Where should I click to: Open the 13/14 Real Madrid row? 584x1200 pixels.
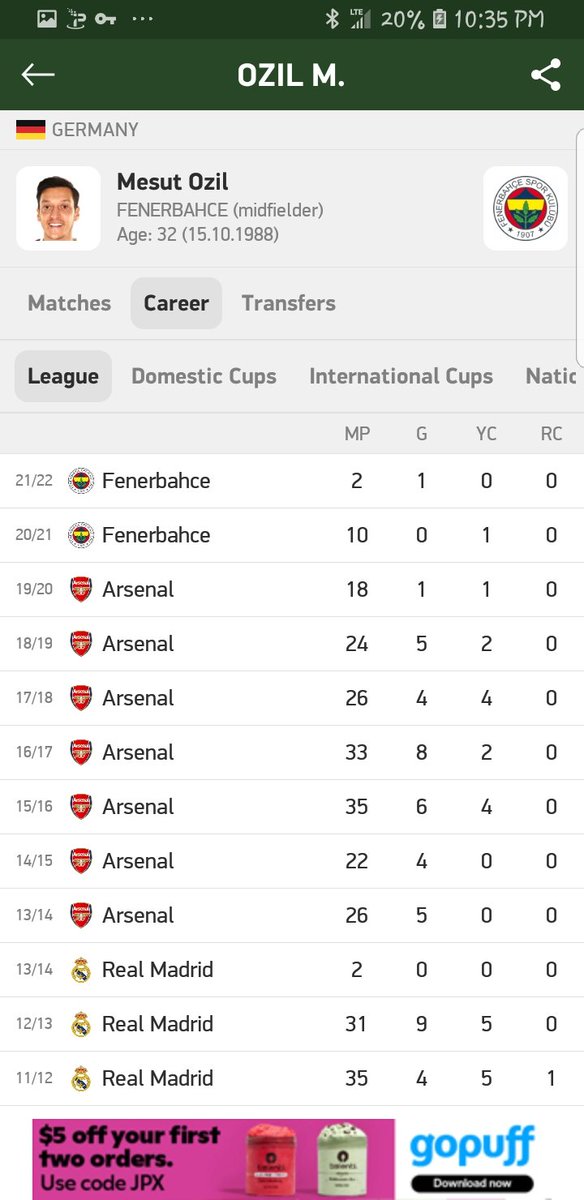click(x=292, y=970)
